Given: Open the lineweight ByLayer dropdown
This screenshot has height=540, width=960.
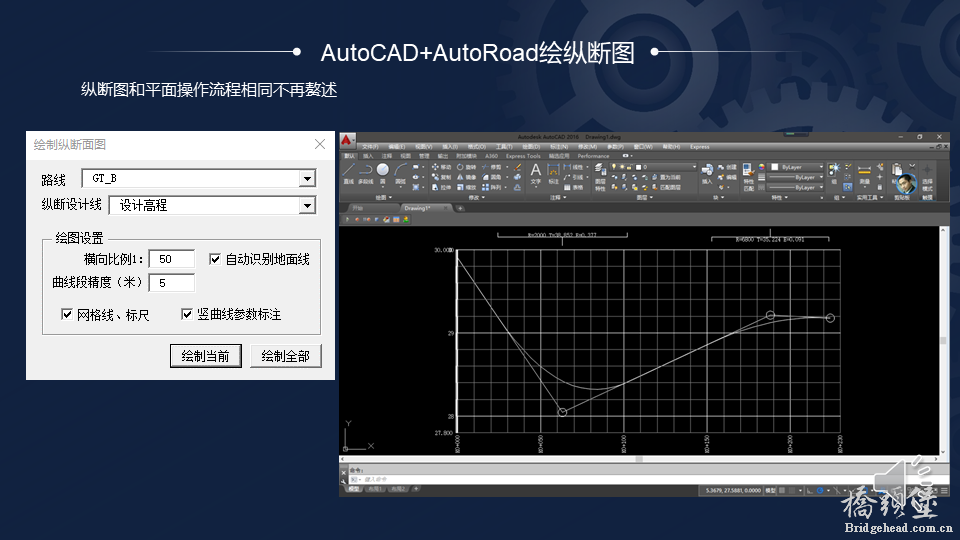Looking at the screenshot, I should click(x=795, y=177).
